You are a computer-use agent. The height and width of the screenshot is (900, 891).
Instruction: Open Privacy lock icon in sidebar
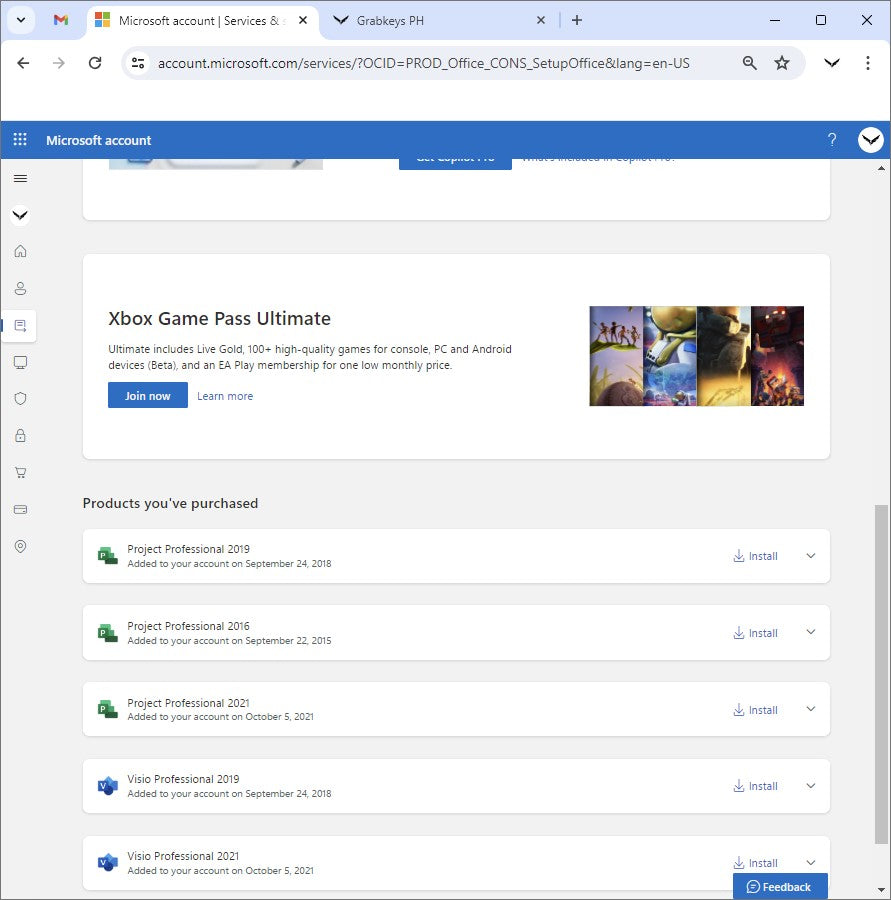pos(20,435)
